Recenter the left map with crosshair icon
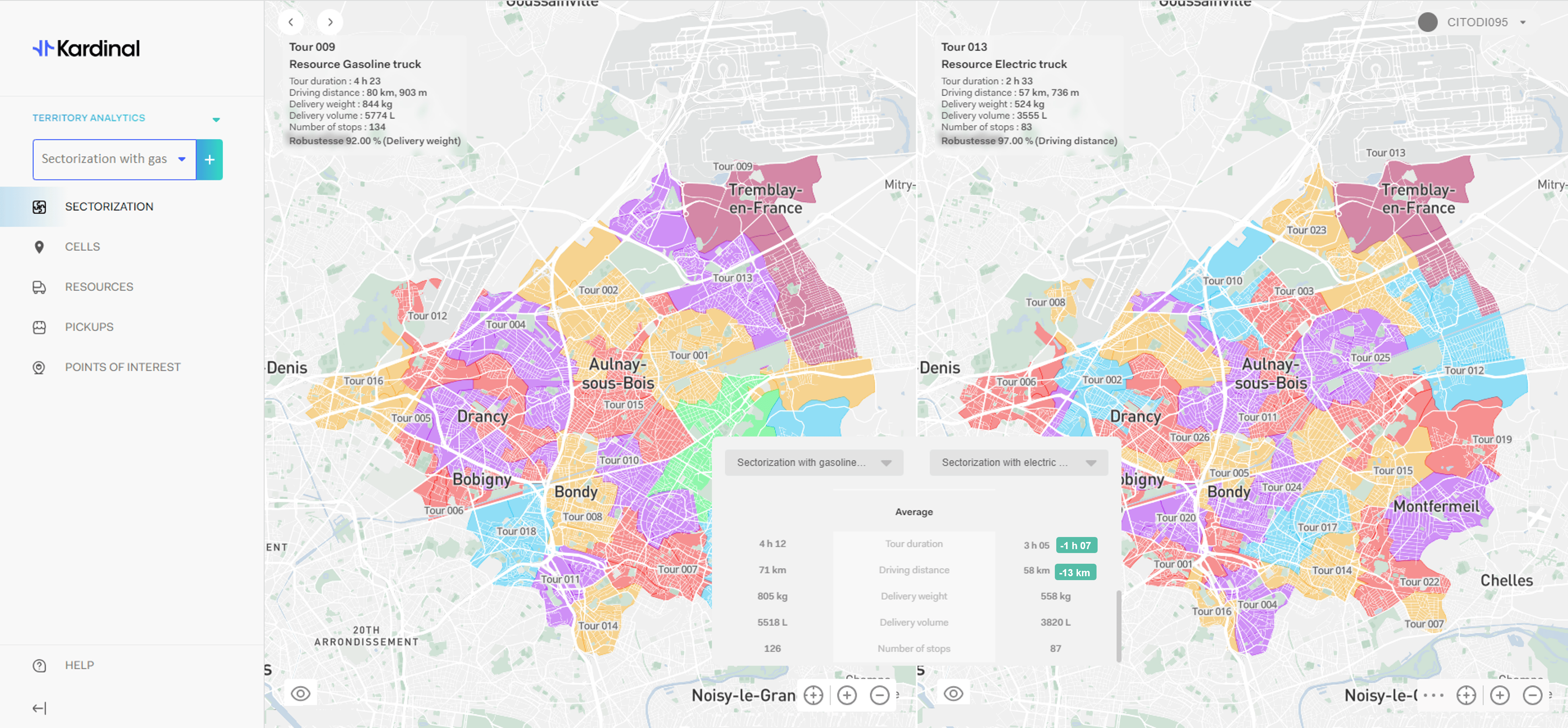The height and width of the screenshot is (728, 1568). click(x=813, y=695)
